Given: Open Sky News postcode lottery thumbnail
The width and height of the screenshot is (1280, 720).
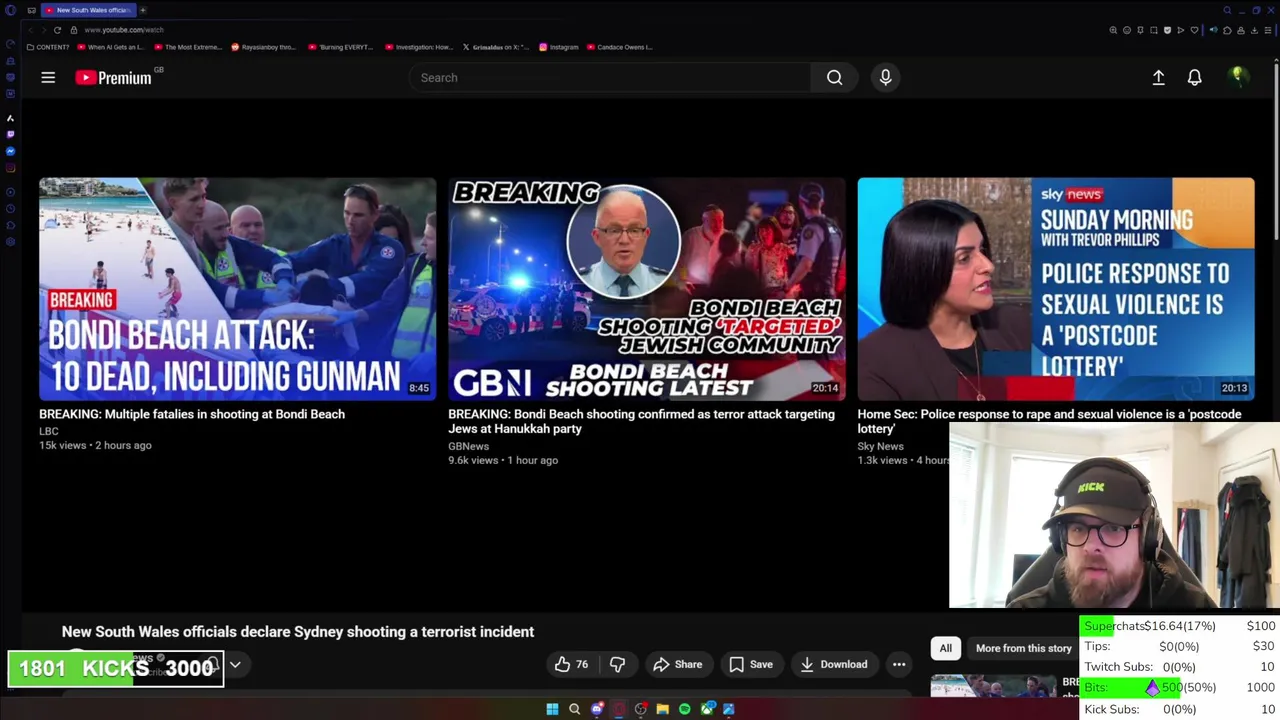Looking at the screenshot, I should click(1055, 289).
